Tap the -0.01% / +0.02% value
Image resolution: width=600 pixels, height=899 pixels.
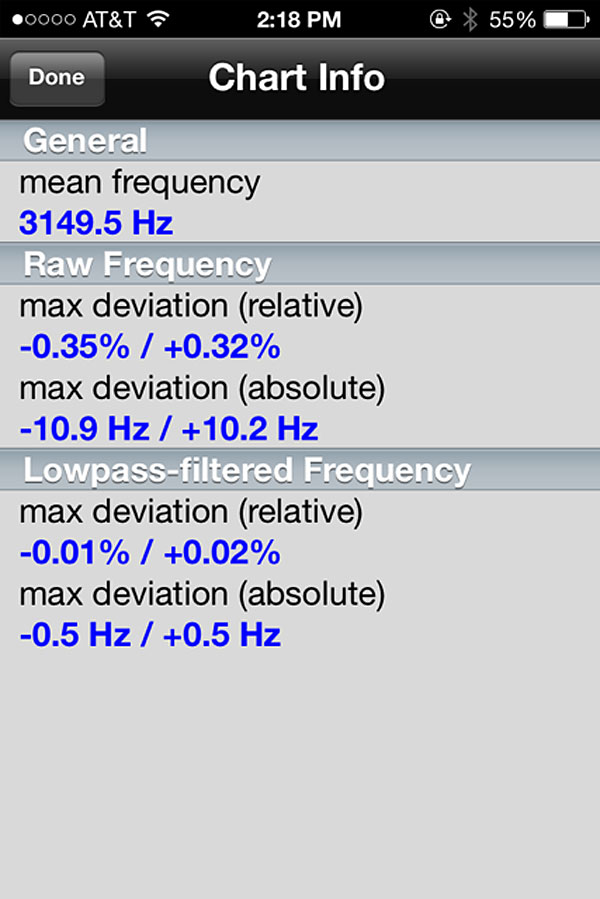coord(150,552)
